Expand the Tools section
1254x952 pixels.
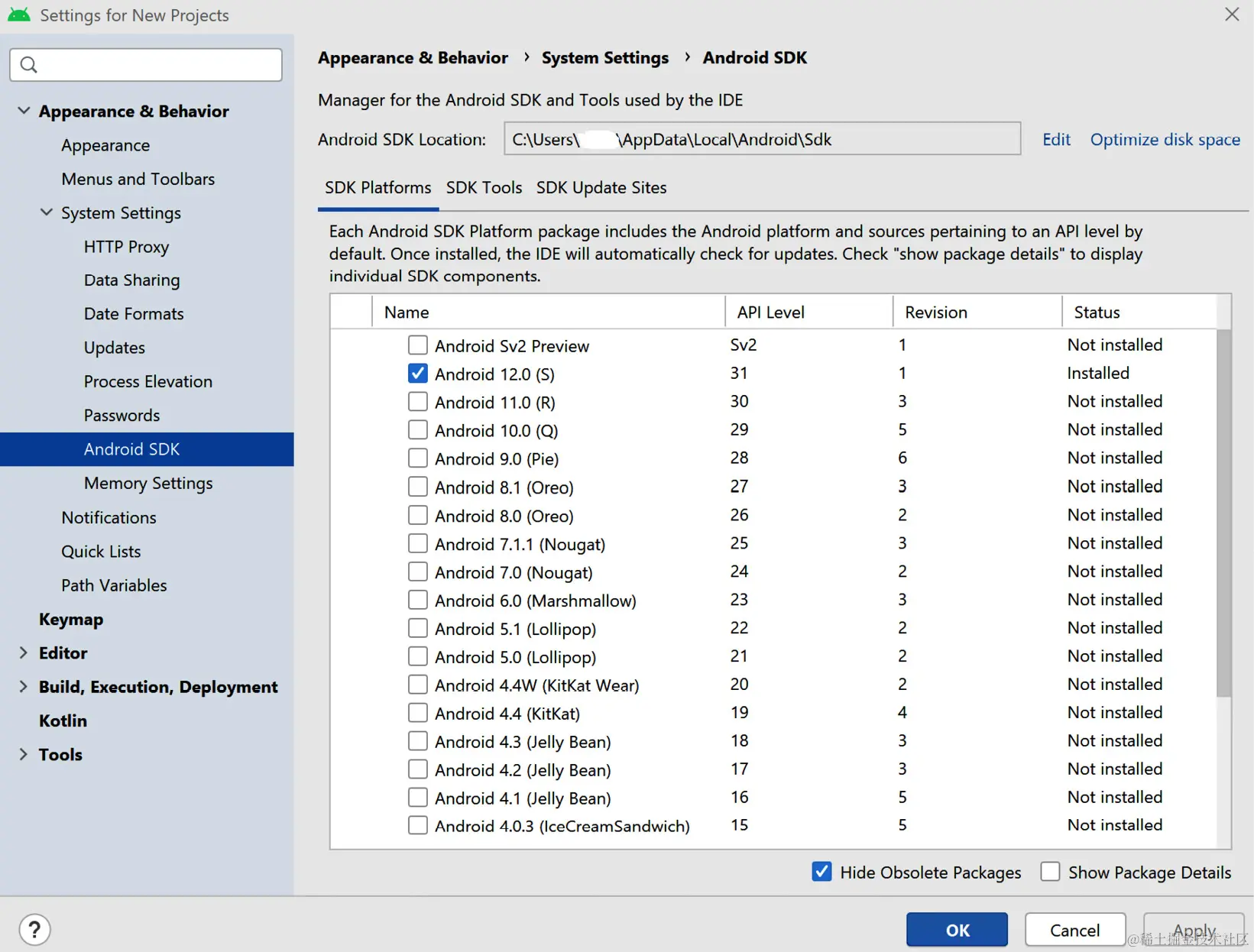coord(24,754)
